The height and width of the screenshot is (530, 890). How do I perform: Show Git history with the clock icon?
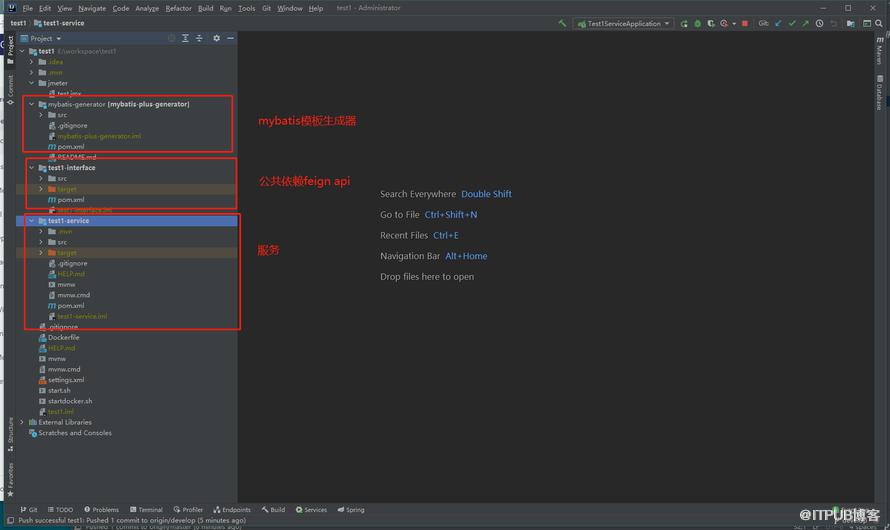[x=820, y=23]
